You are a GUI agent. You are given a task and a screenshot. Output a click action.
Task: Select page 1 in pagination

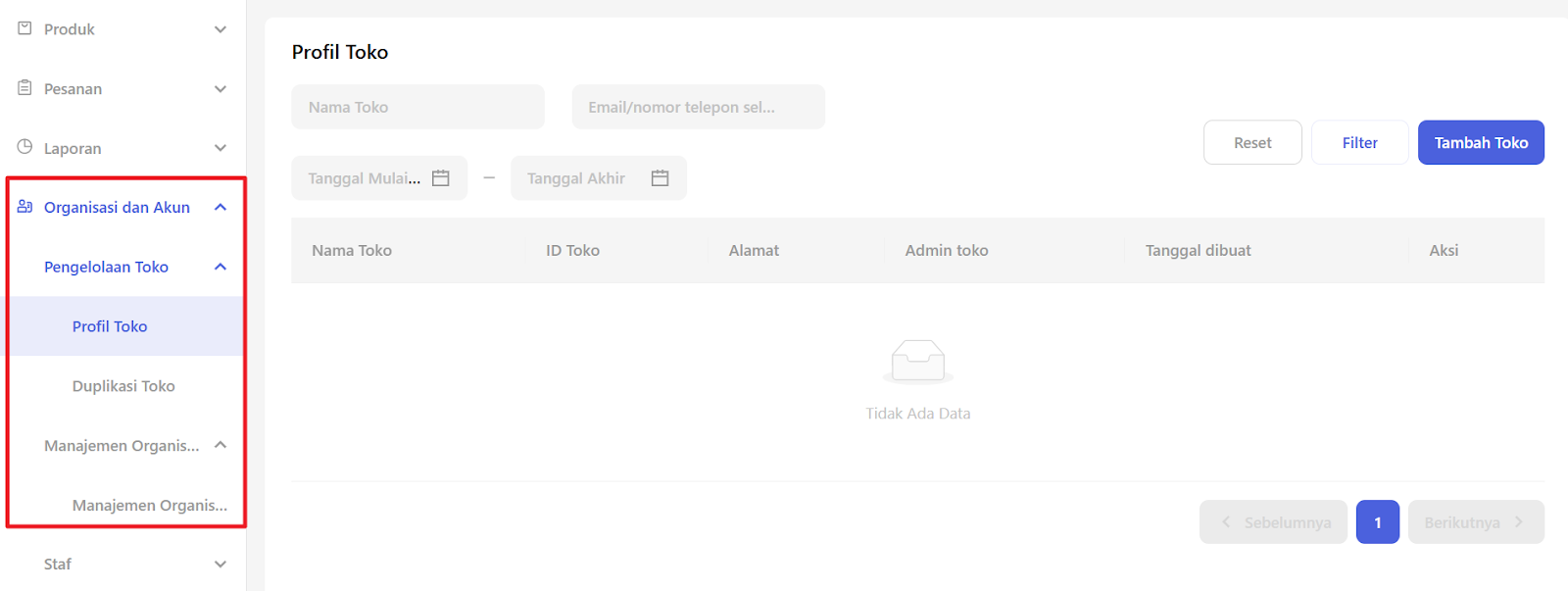point(1377,522)
